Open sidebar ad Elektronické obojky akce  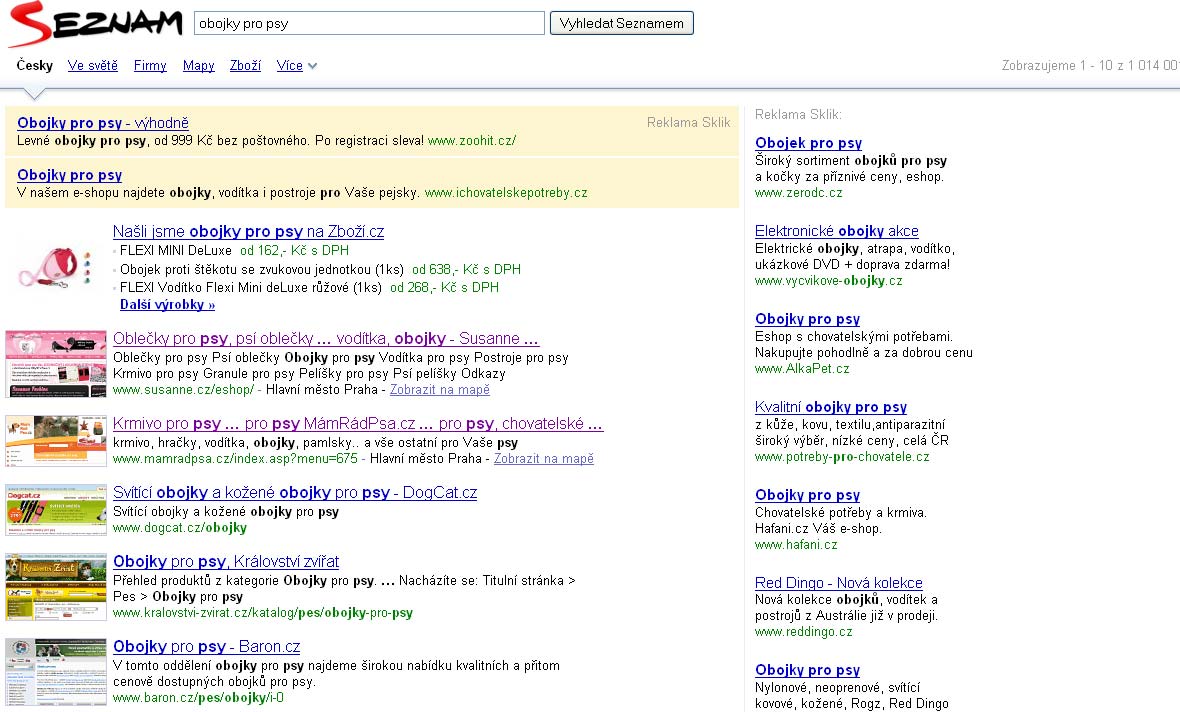pos(837,231)
